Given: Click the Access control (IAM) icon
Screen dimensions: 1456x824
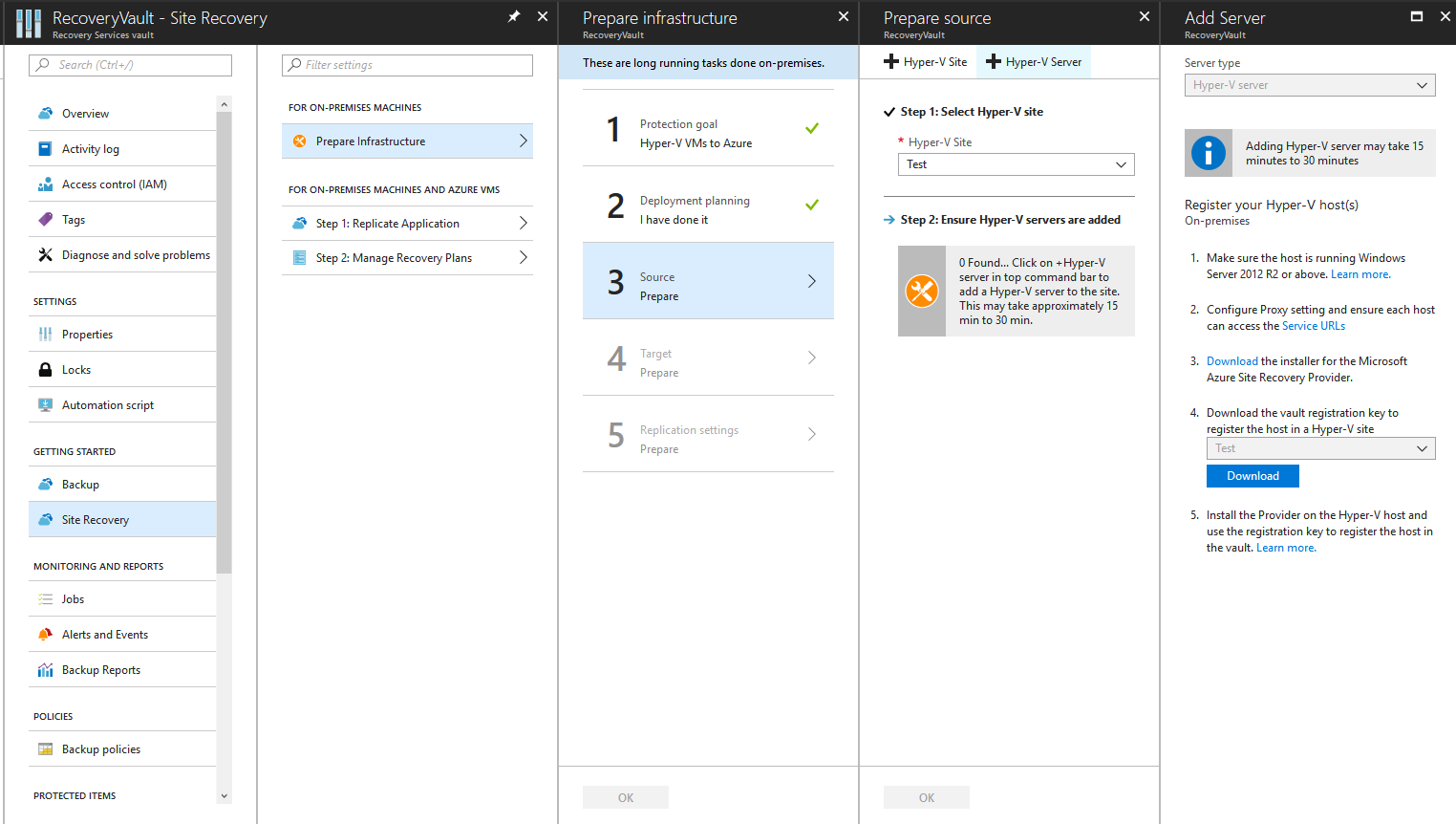Looking at the screenshot, I should (x=45, y=184).
